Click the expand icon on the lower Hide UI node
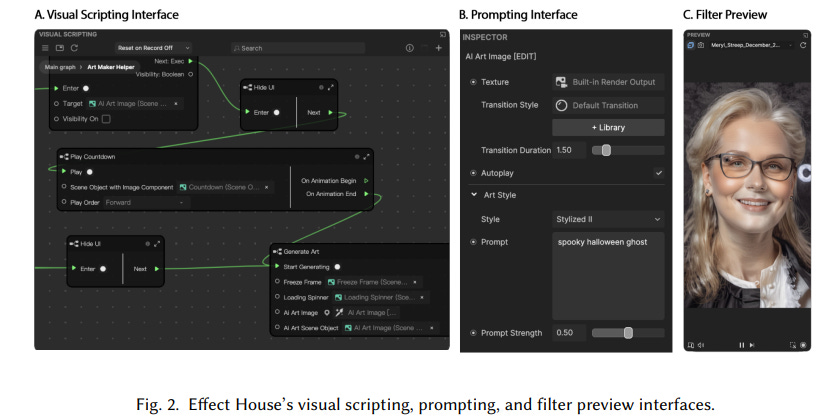The height and width of the screenshot is (420, 835). pyautogui.click(x=157, y=244)
